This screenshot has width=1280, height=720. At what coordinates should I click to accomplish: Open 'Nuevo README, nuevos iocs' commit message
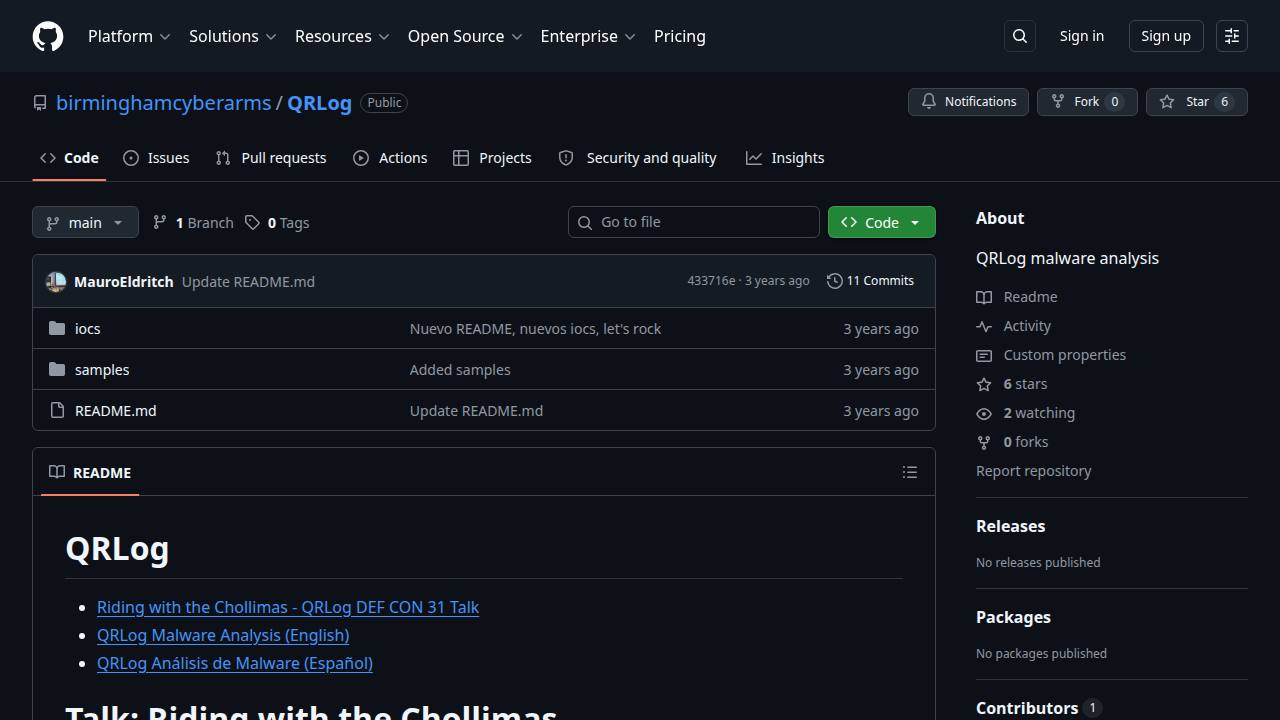coord(535,328)
